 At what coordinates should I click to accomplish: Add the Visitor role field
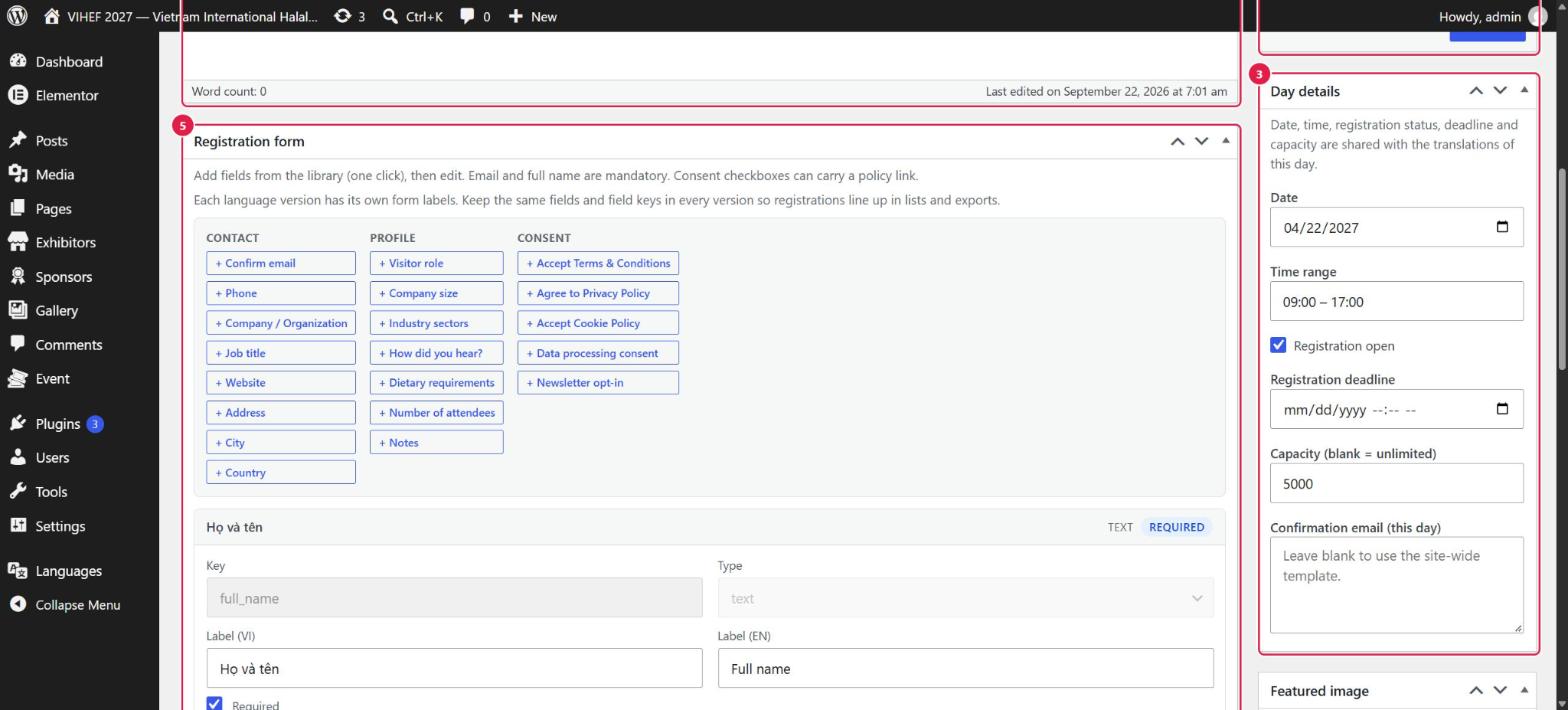pyautogui.click(x=437, y=263)
